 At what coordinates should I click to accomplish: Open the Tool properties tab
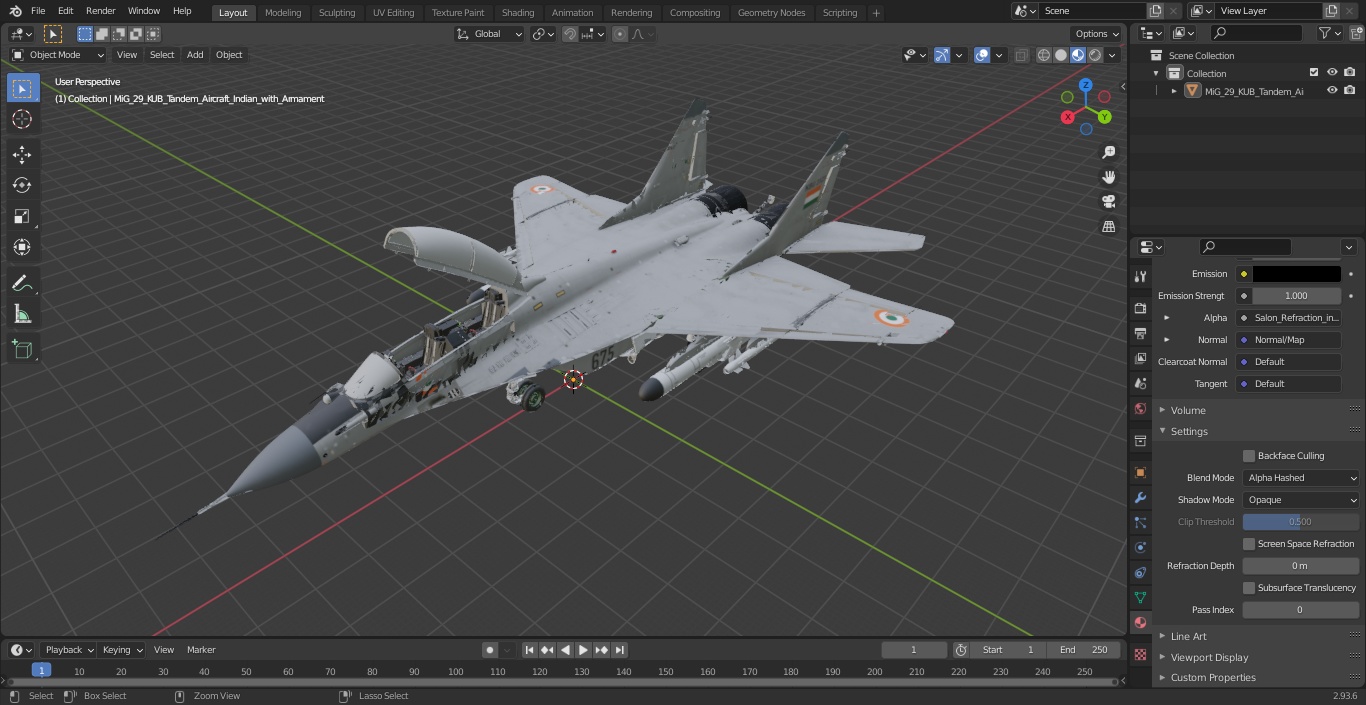1140,276
